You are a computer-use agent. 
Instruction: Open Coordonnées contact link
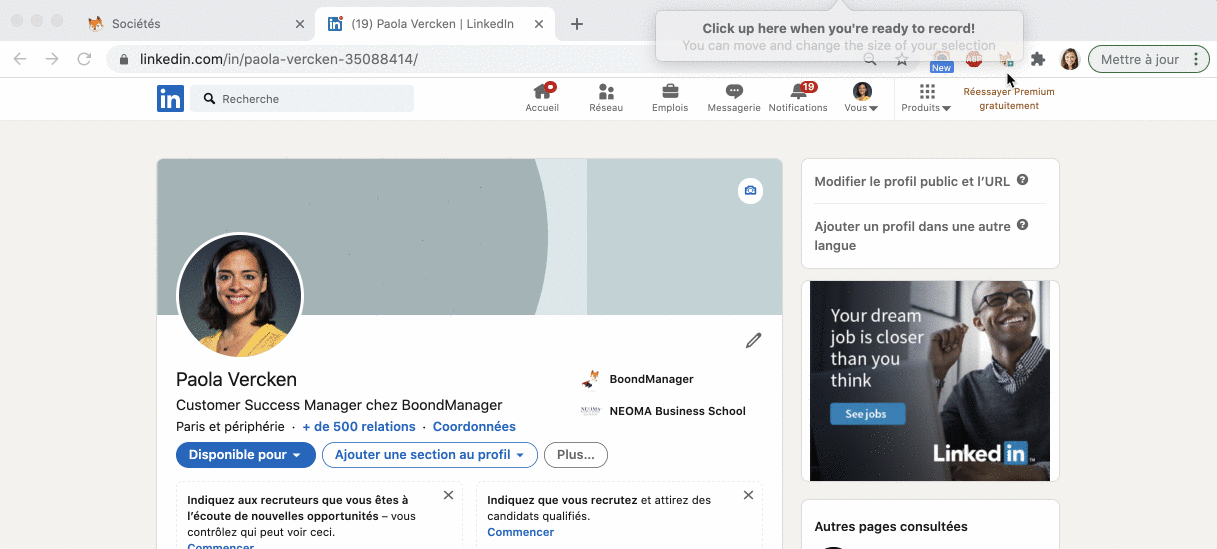pos(474,427)
